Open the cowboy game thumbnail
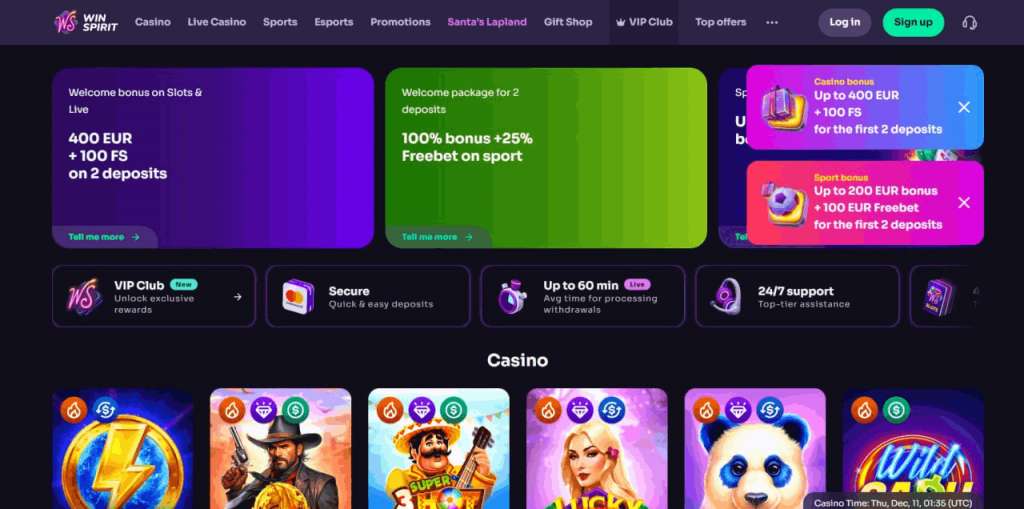The height and width of the screenshot is (509, 1024). [x=281, y=449]
